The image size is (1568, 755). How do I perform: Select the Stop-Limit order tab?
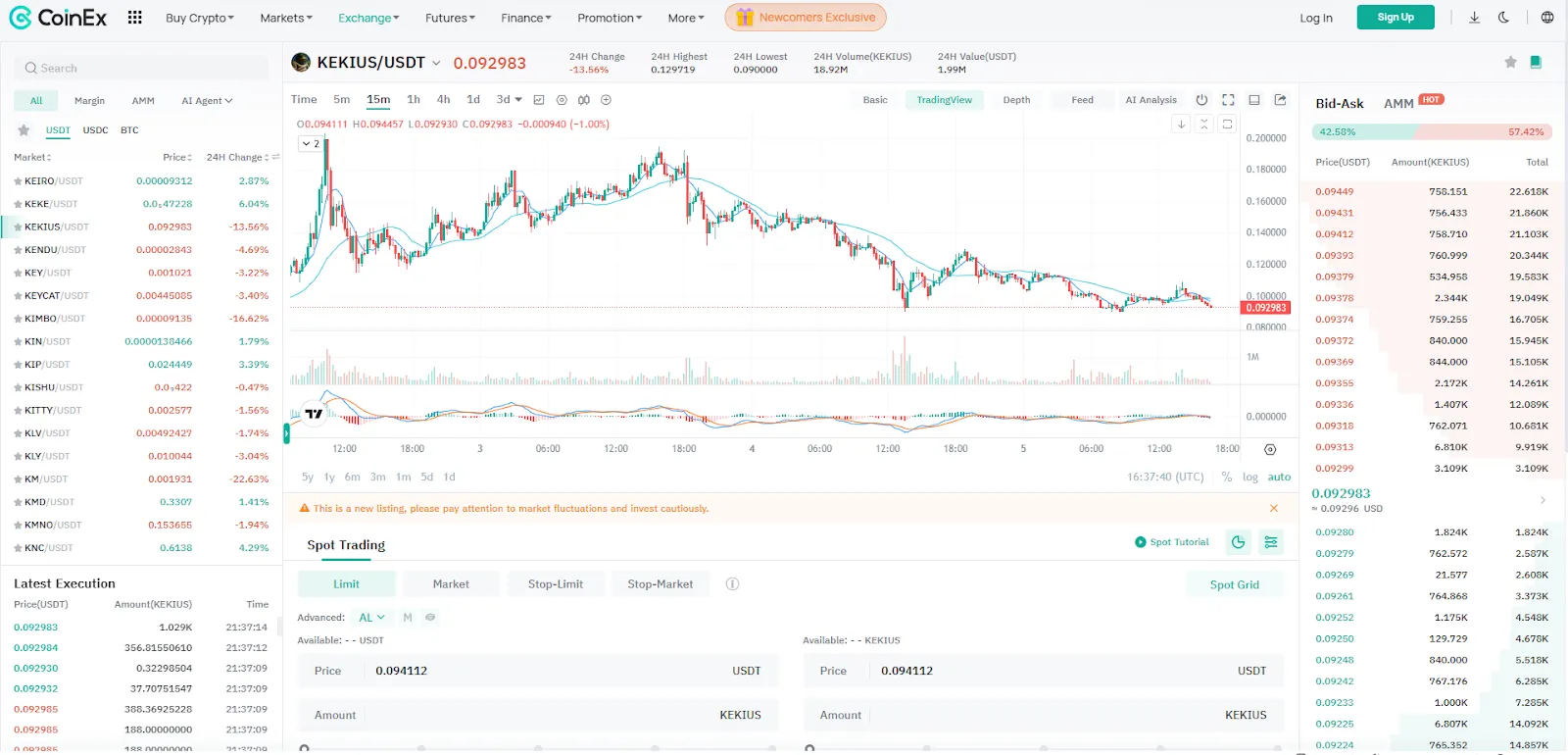tap(556, 584)
